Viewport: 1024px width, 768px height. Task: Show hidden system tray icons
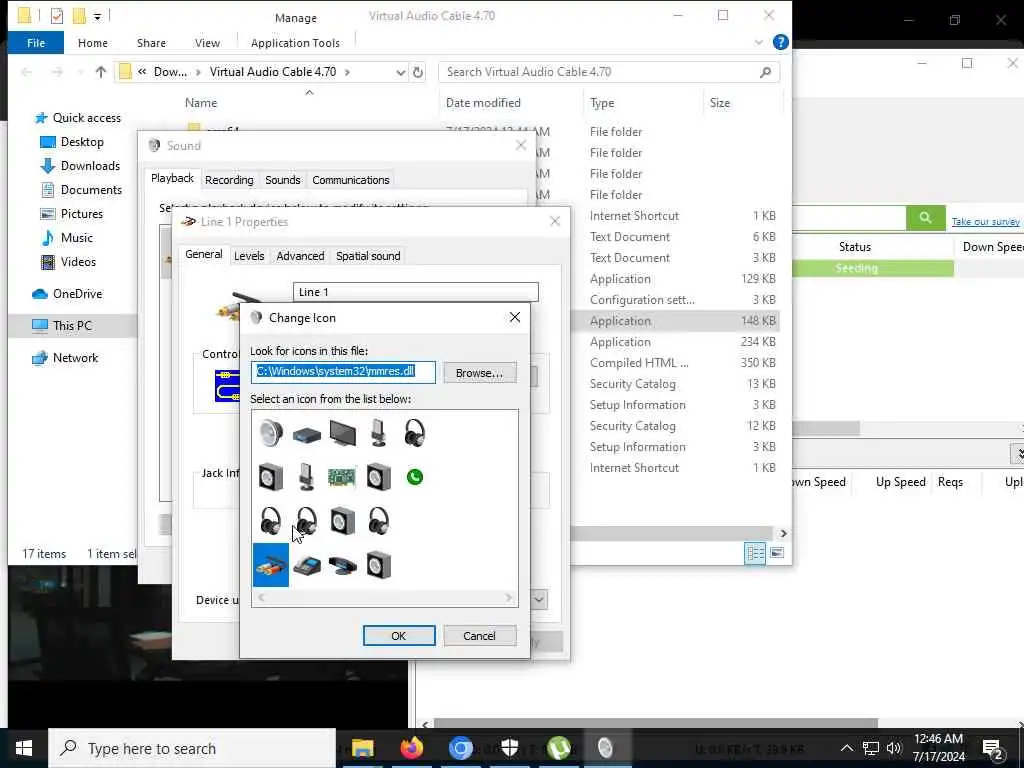(846, 748)
